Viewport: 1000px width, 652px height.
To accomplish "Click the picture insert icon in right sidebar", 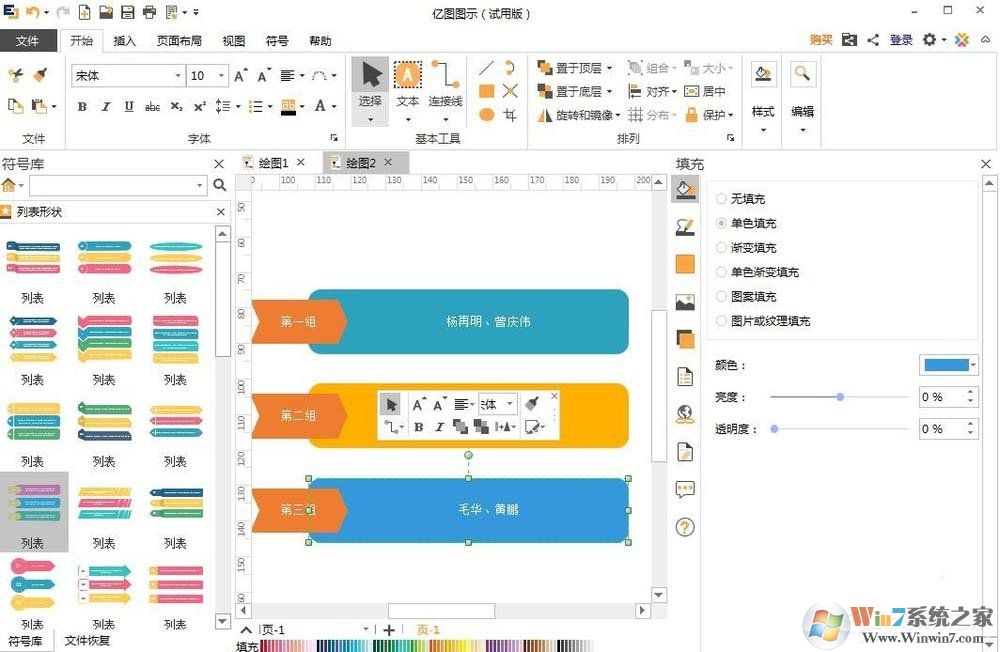I will (x=685, y=301).
